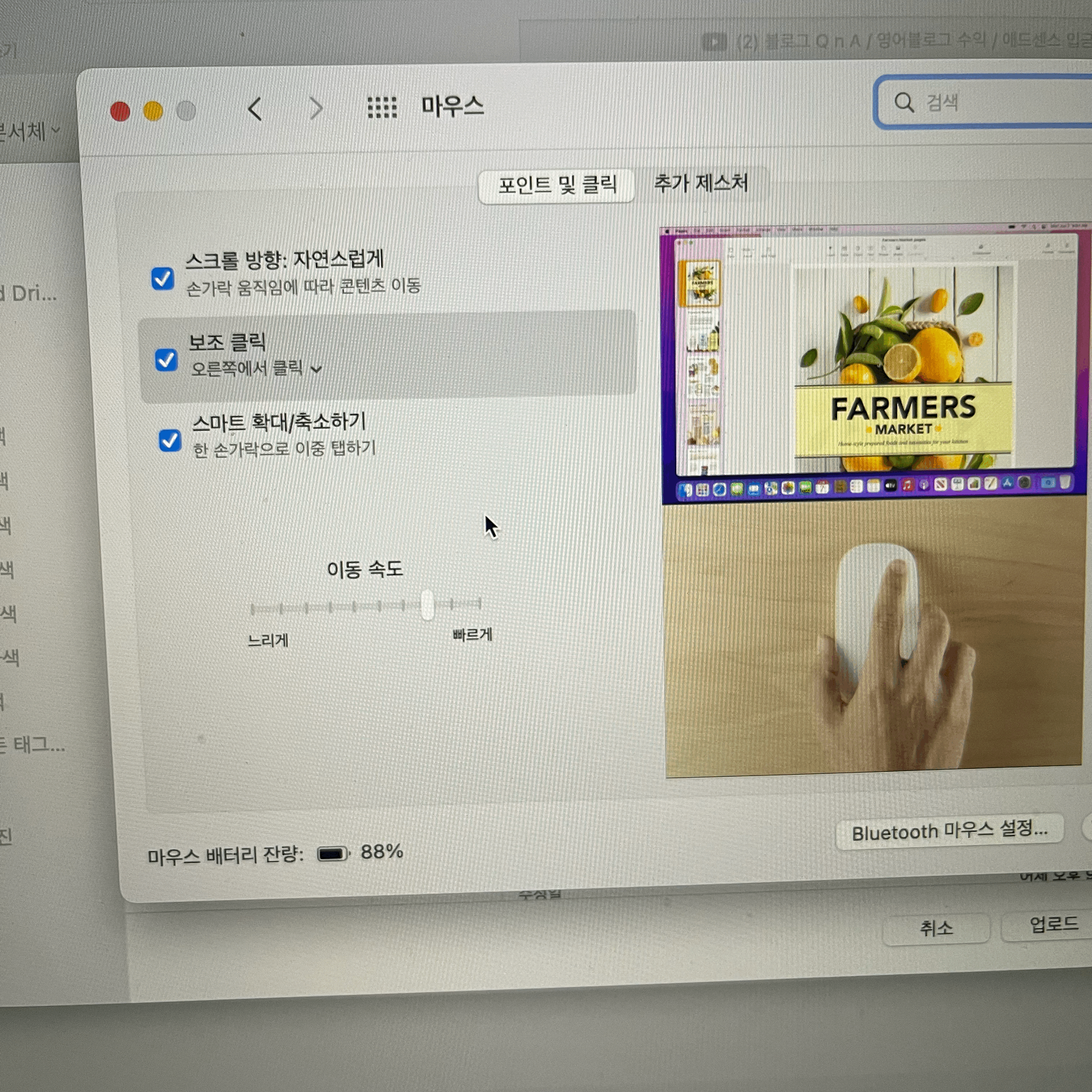The image size is (1092, 1092).
Task: Switch to 추가 제스처 tab
Action: (x=701, y=183)
